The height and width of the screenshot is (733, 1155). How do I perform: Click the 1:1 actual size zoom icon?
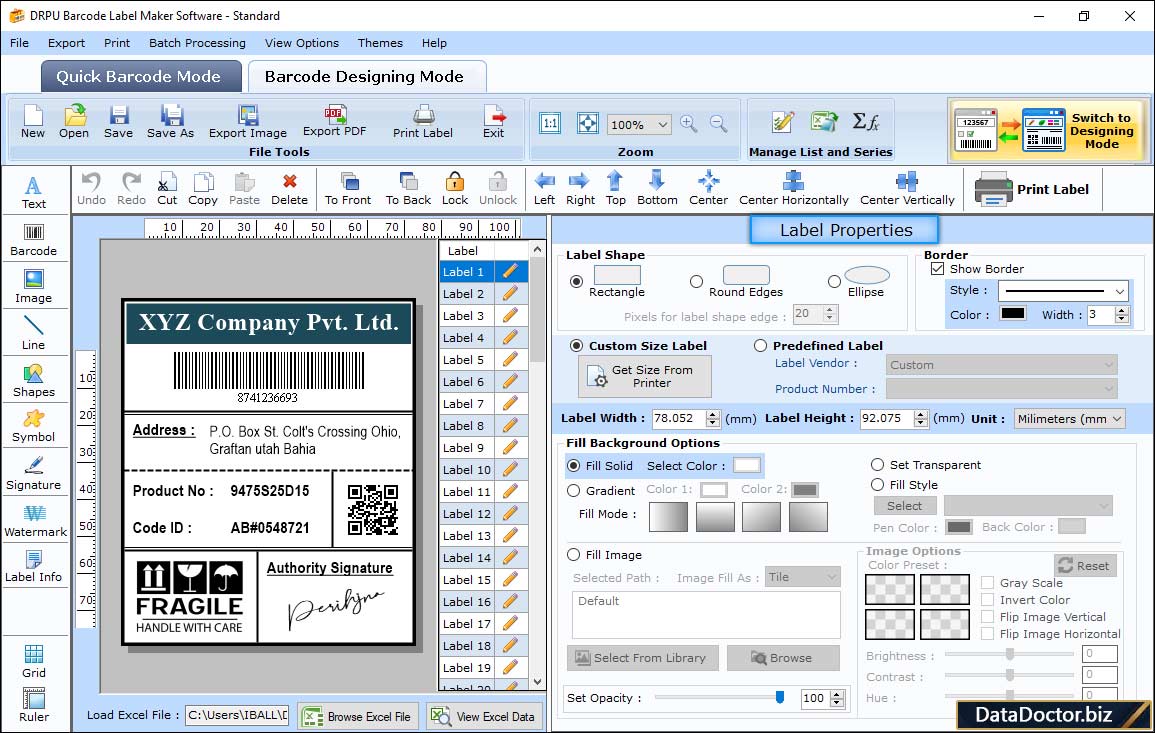click(550, 123)
